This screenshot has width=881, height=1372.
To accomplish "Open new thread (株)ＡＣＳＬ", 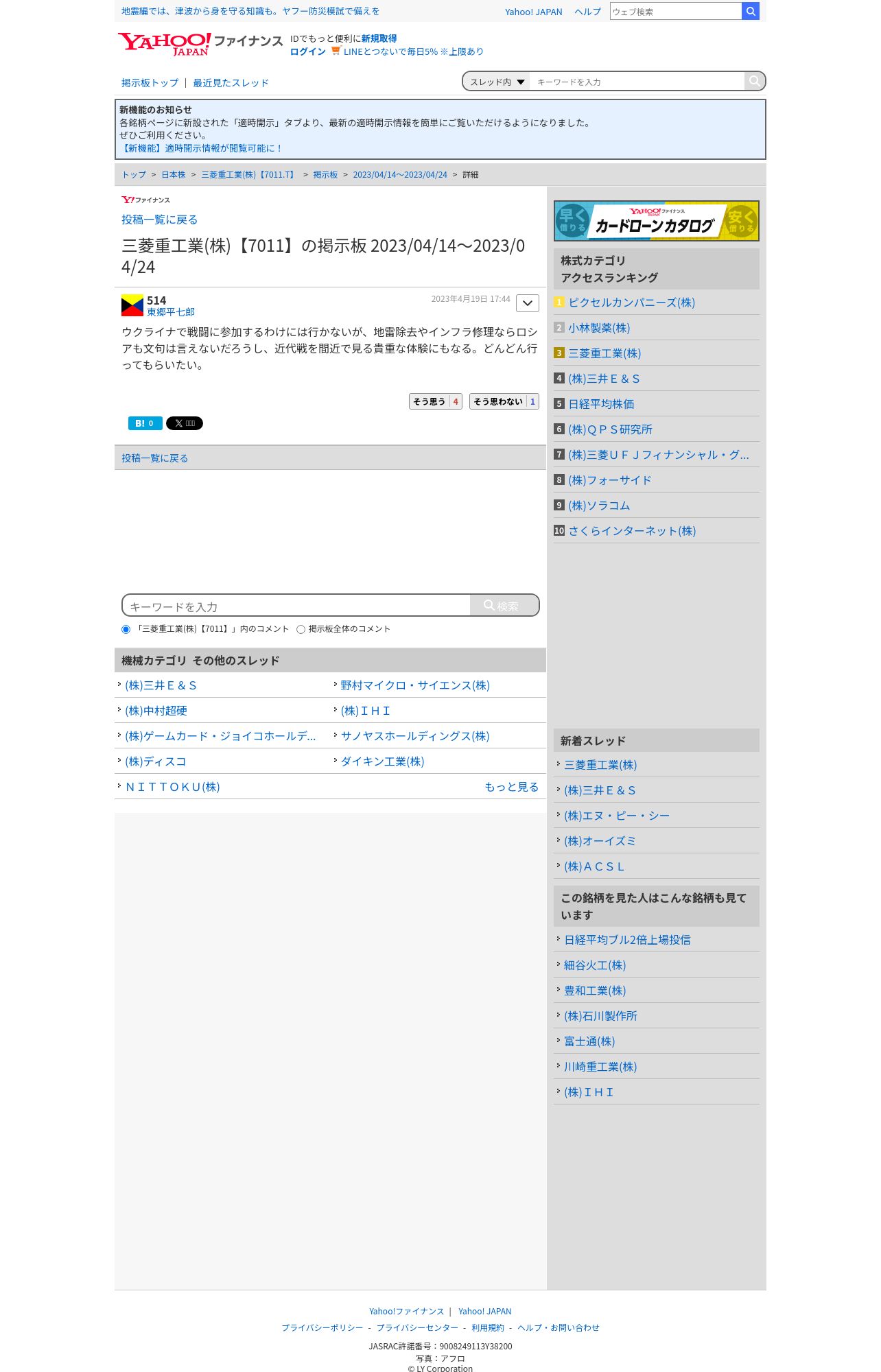I will click(x=594, y=866).
